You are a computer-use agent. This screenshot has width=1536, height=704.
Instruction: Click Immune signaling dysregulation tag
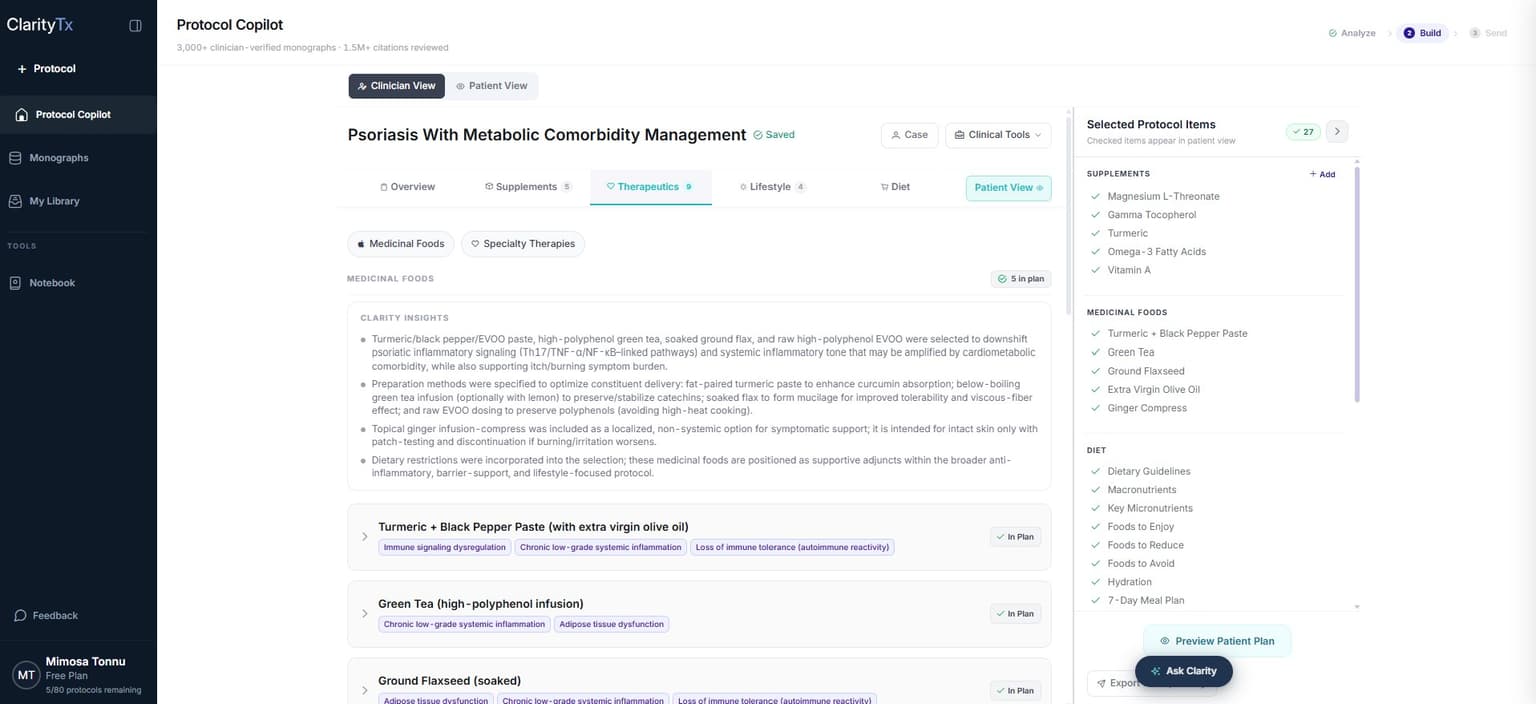[445, 548]
